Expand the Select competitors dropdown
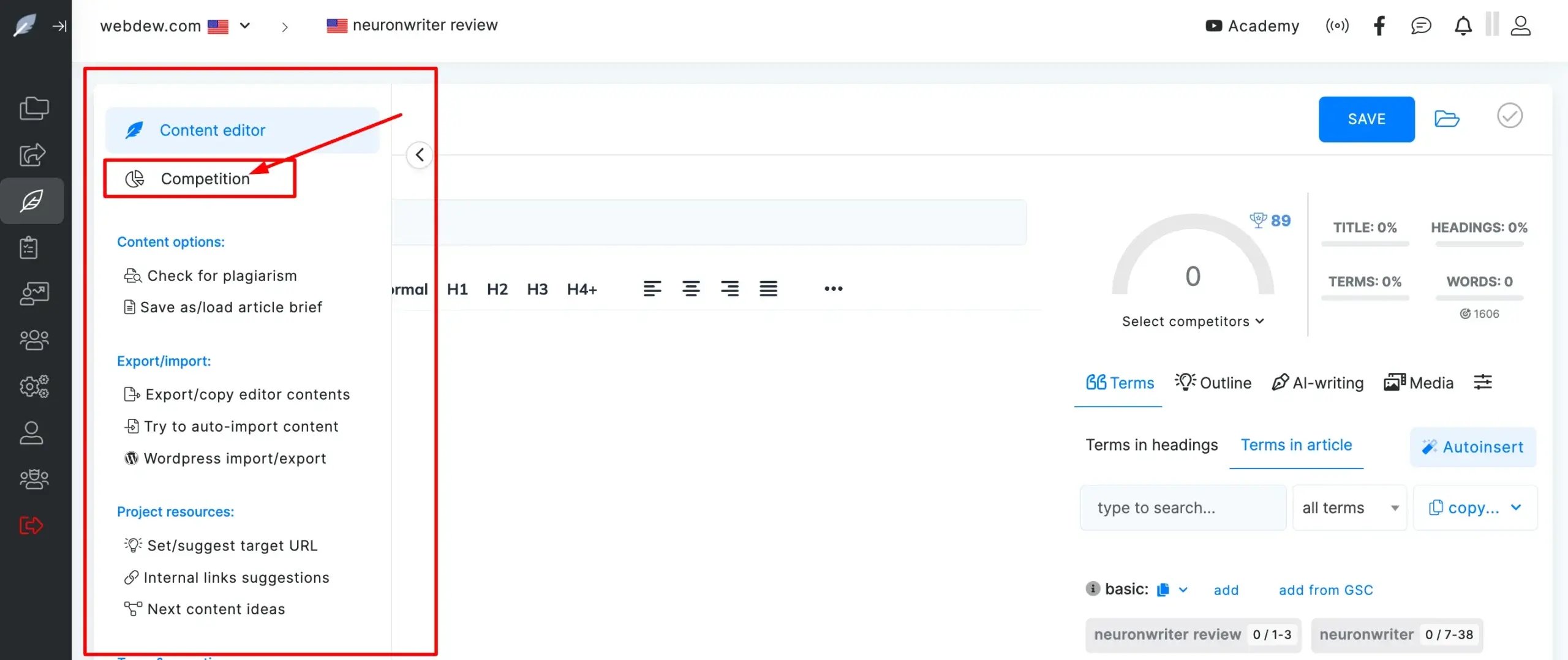This screenshot has height=660, width=1568. (x=1192, y=321)
